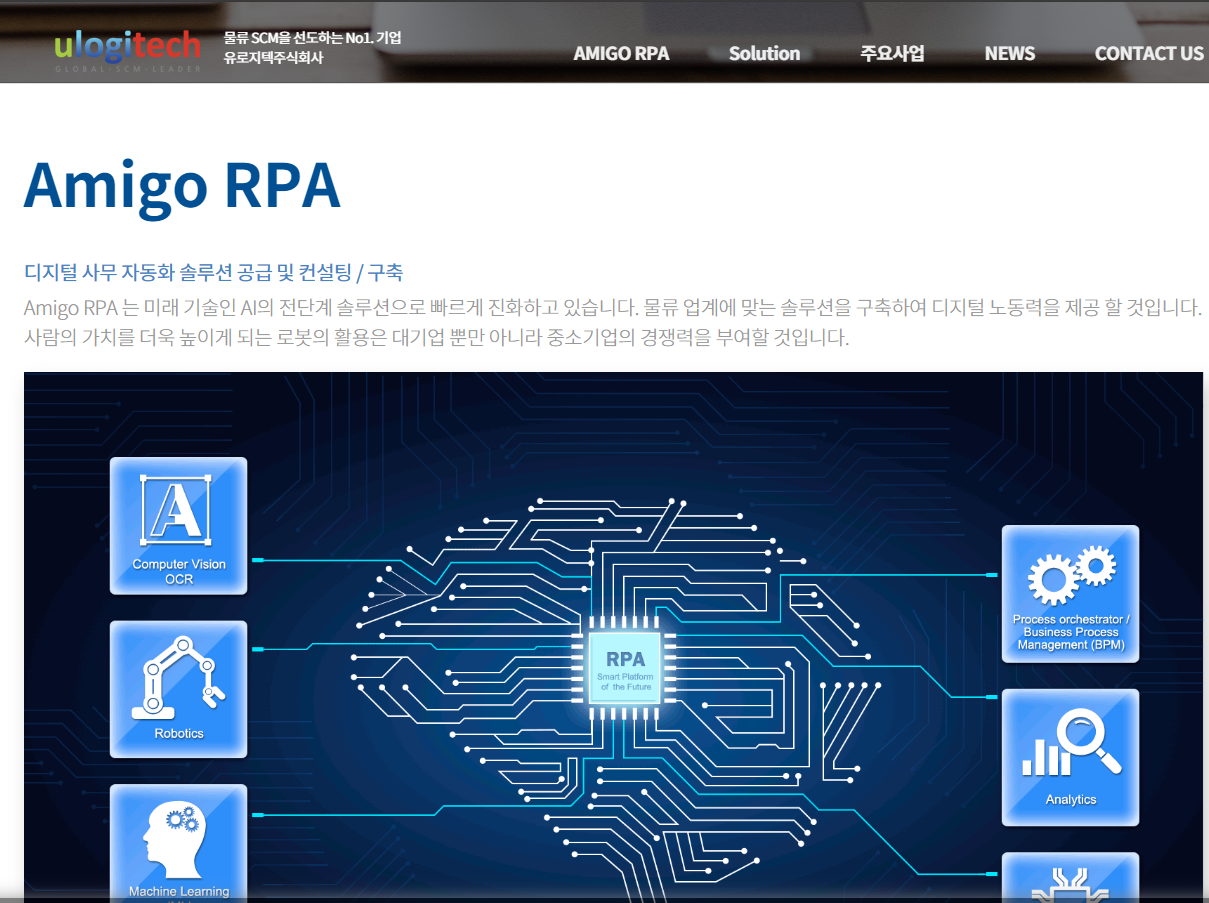
Task: Click the 디지털 사무 자동화 솔루션 subtitle
Action: point(213,272)
